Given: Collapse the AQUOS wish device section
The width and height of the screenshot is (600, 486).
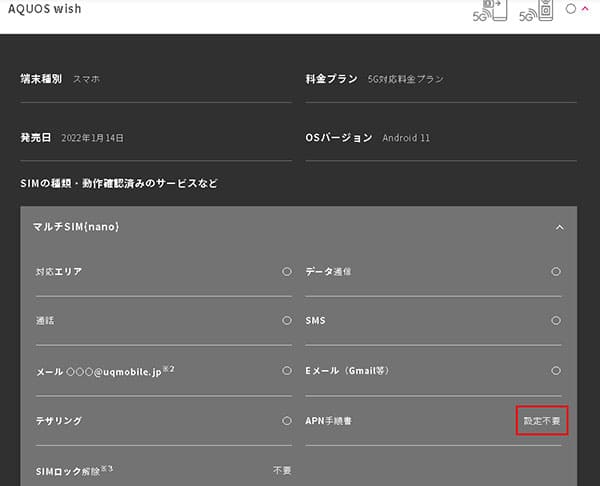Looking at the screenshot, I should pyautogui.click(x=585, y=8).
